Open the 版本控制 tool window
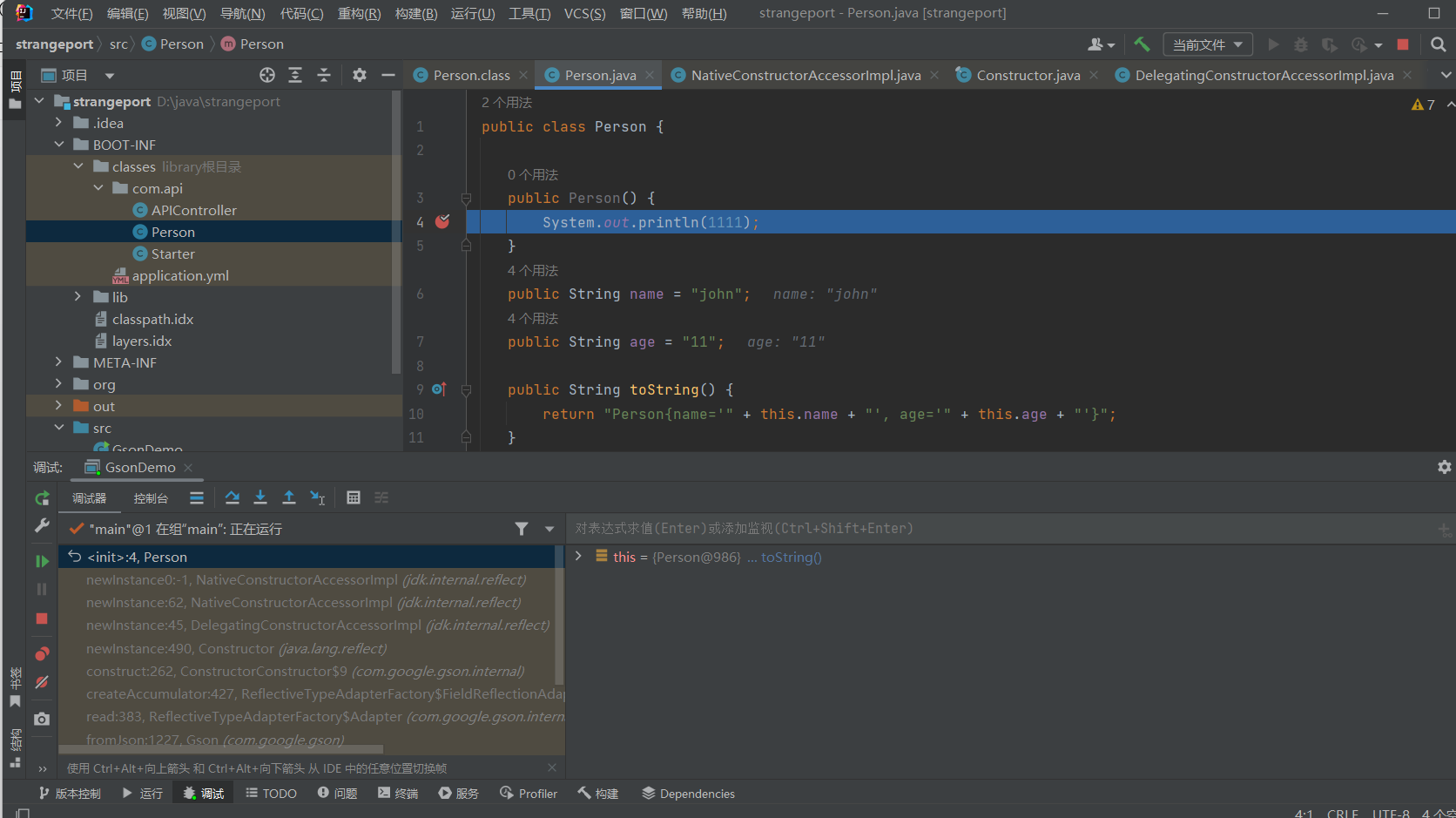Viewport: 1456px width, 818px height. pyautogui.click(x=71, y=794)
